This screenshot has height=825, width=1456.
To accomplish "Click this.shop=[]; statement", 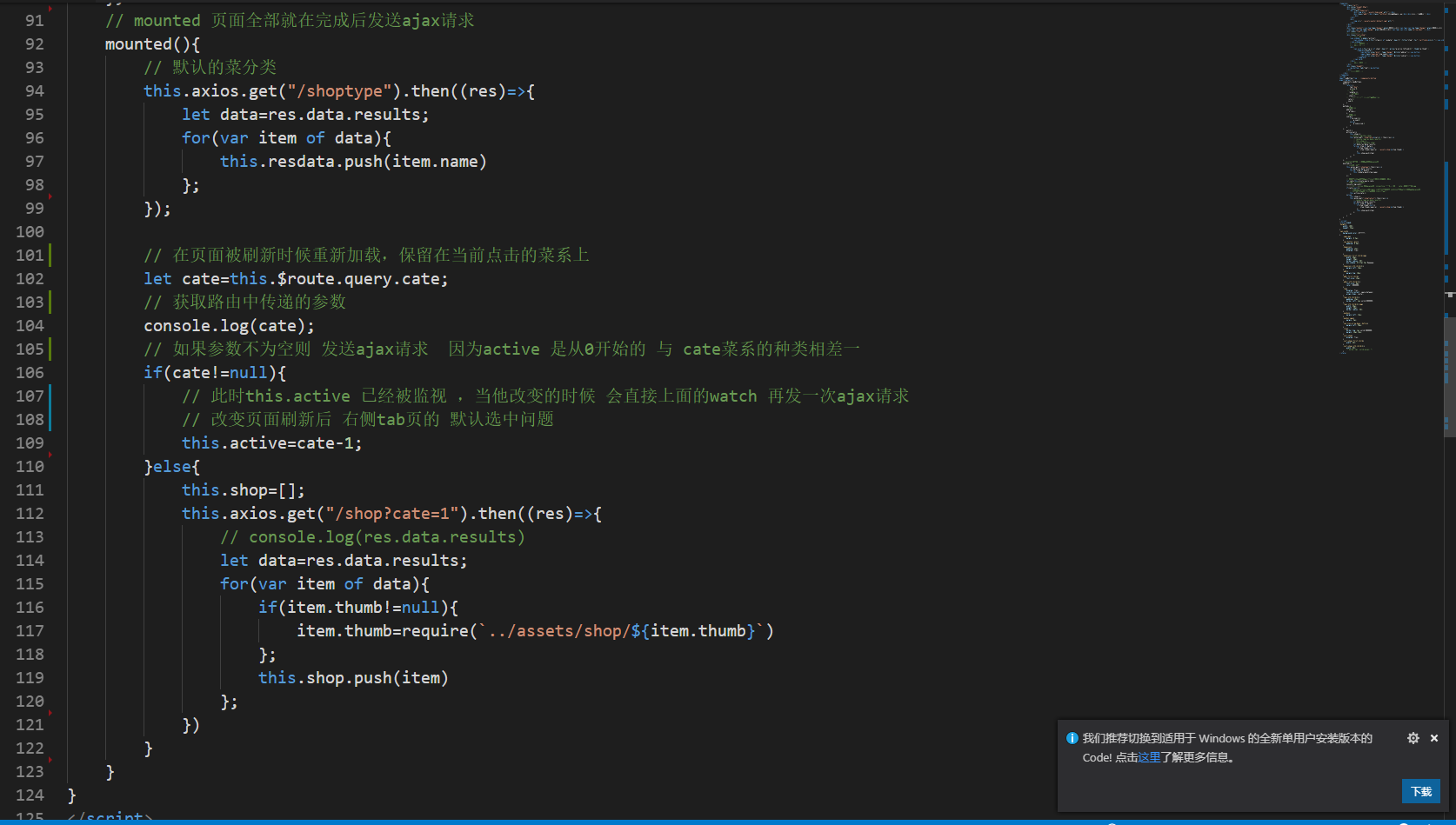I will point(244,489).
